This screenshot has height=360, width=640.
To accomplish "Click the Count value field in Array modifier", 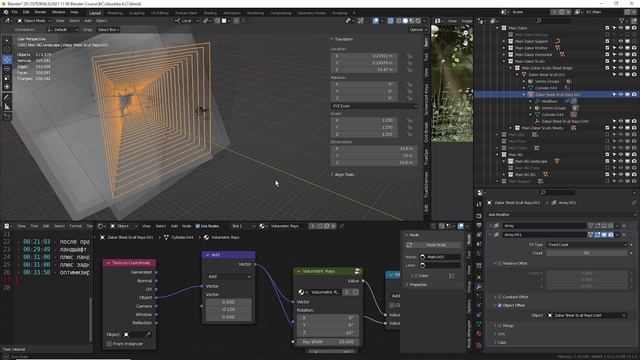I will (587, 253).
